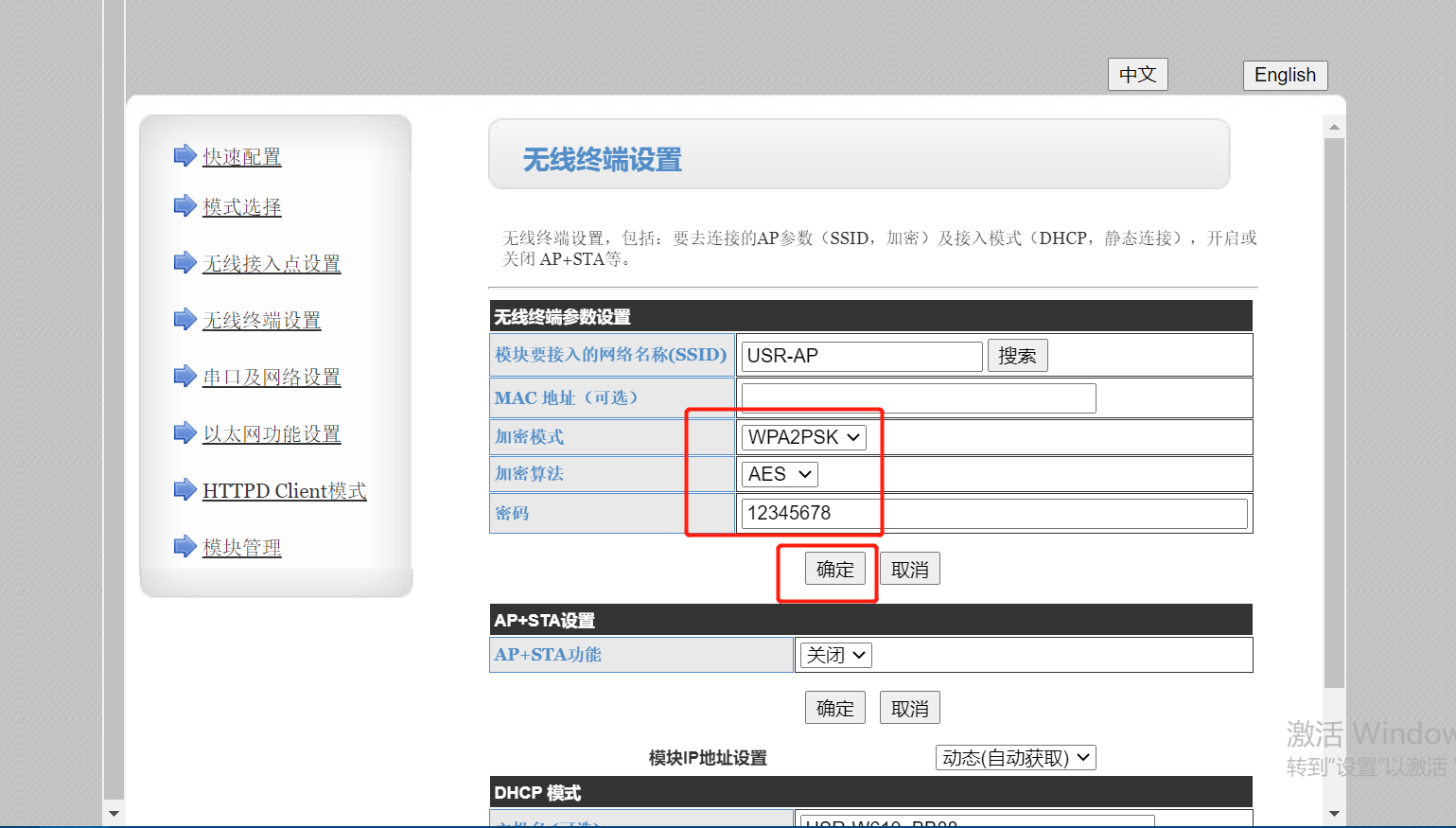This screenshot has width=1456, height=828.
Task: Expand the 加密算法 AES dropdown
Action: [780, 474]
